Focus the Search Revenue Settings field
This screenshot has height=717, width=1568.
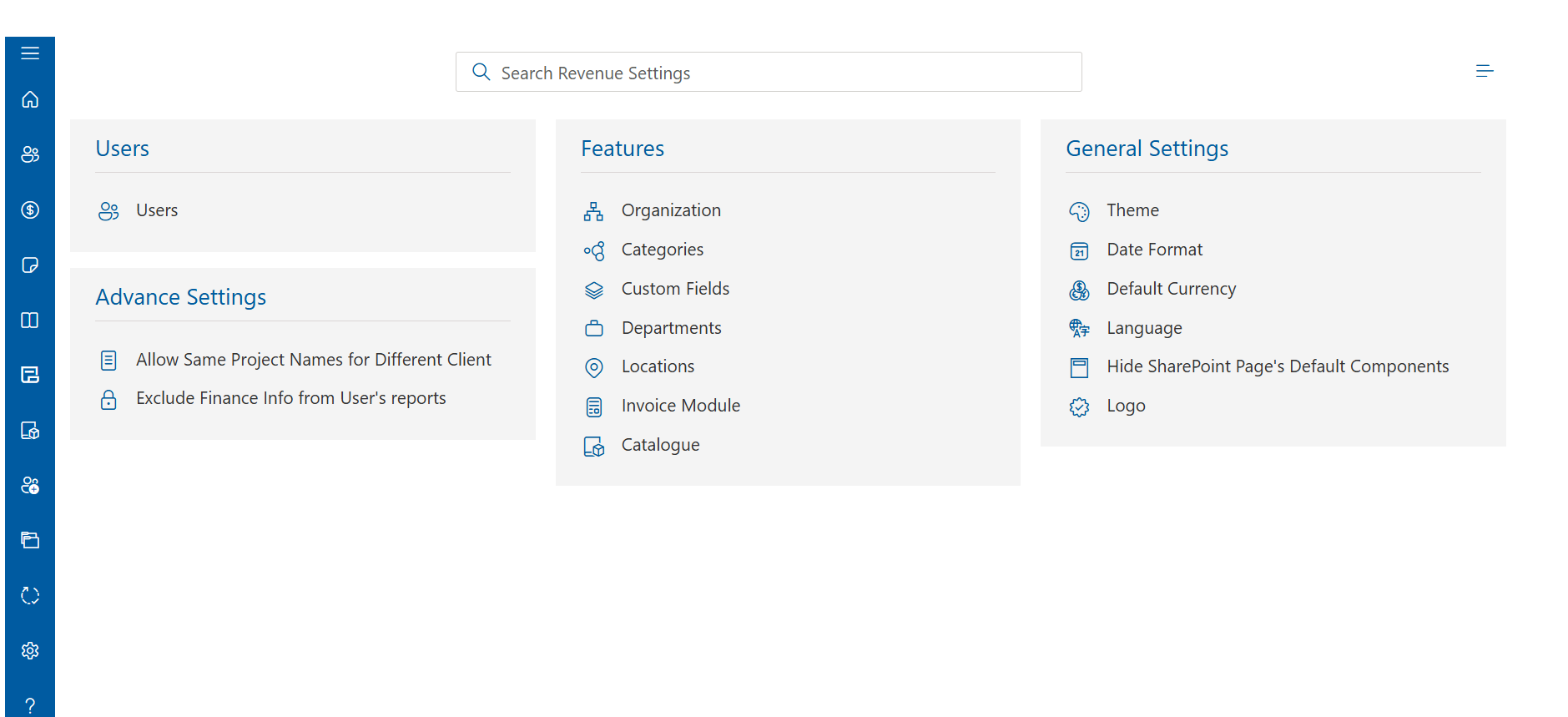[769, 72]
